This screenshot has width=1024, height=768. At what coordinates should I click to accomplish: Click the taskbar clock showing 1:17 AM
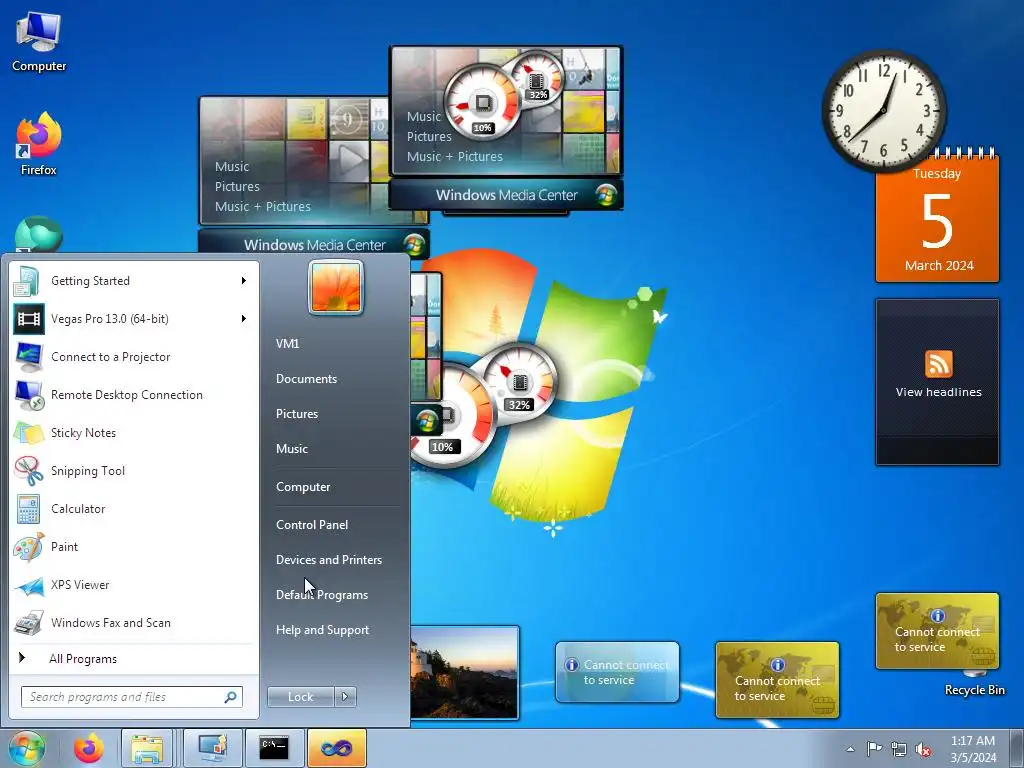[x=973, y=749]
